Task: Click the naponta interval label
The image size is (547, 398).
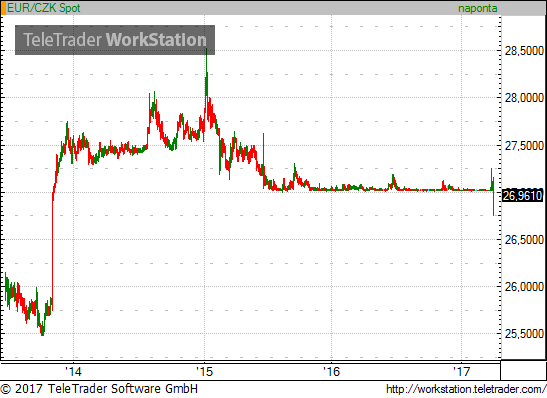Action: [x=478, y=8]
